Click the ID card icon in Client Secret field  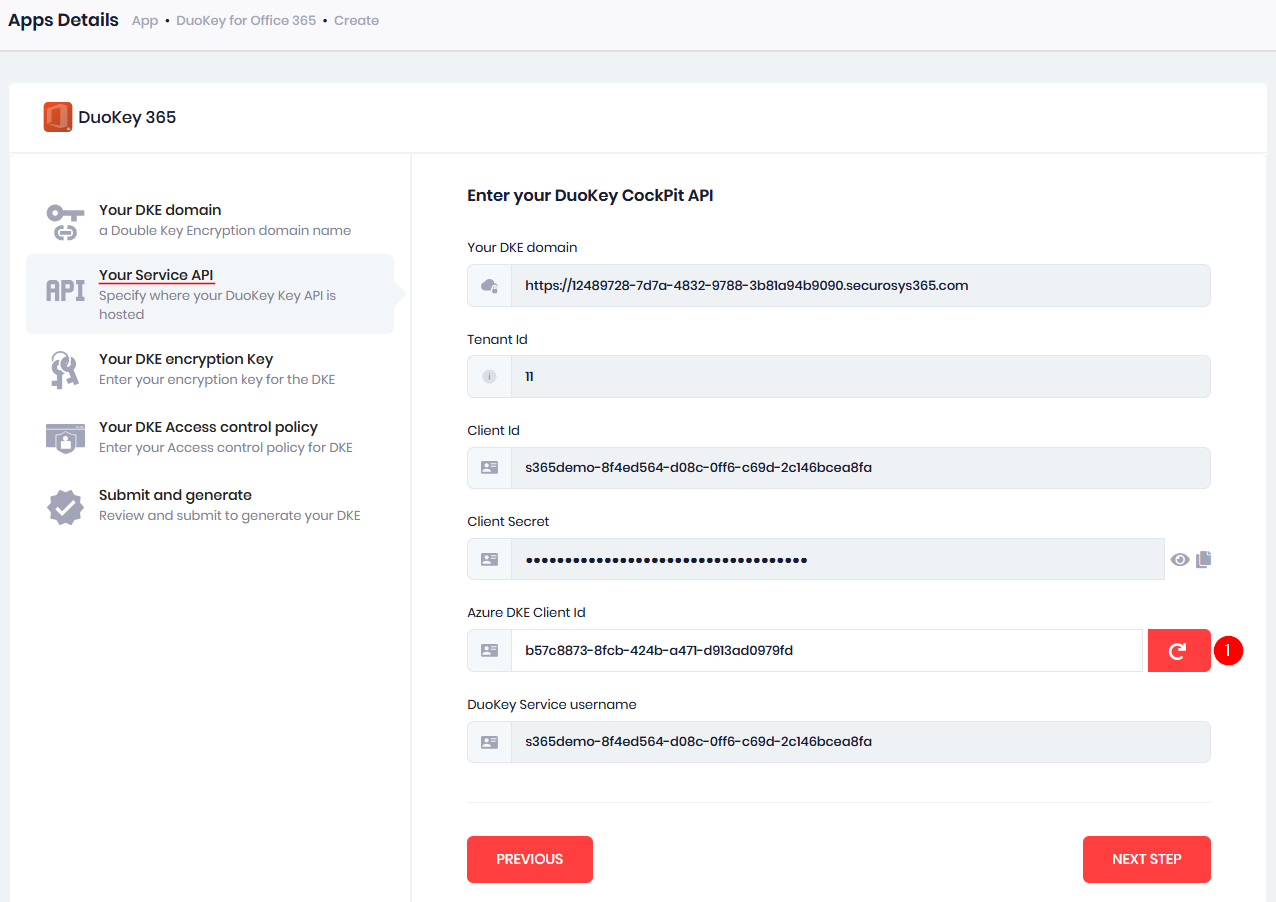[x=489, y=559]
